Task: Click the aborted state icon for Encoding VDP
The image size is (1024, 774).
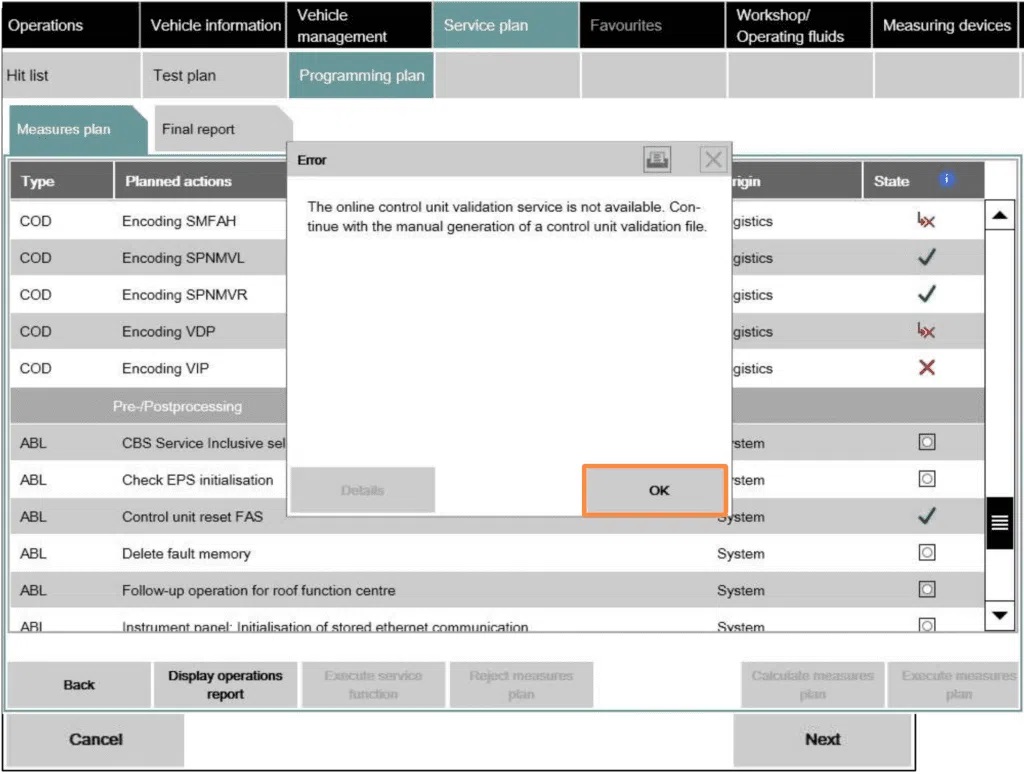Action: [926, 331]
